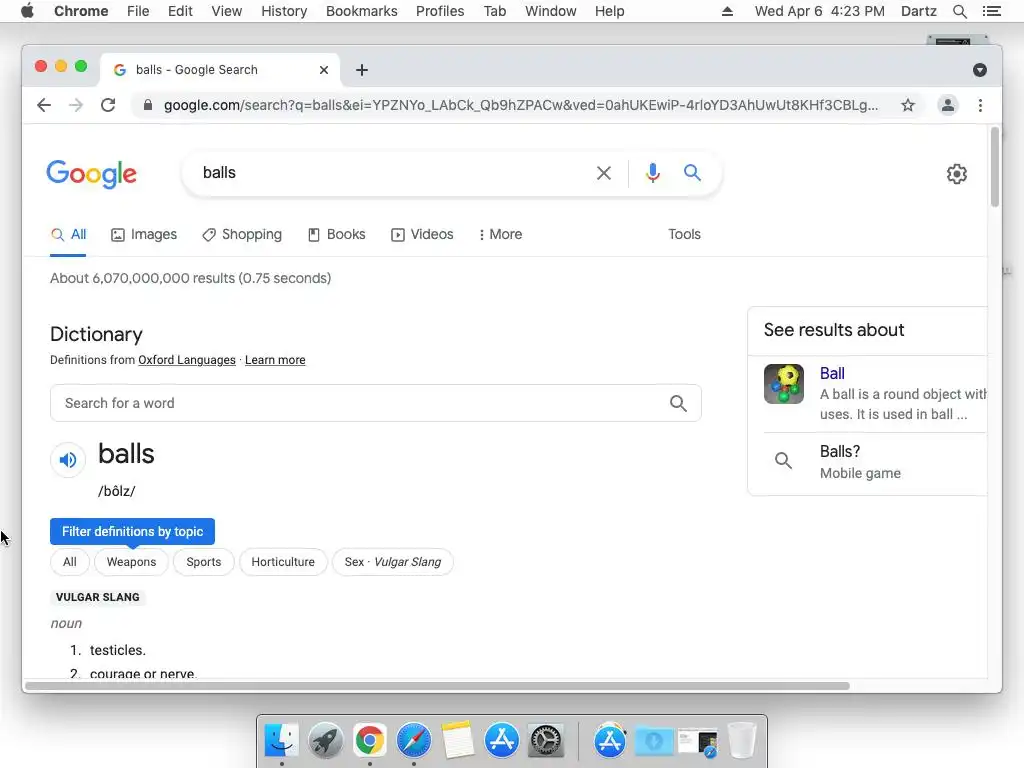Bookmark this page with the star
1024x768 pixels.
pyautogui.click(x=908, y=105)
